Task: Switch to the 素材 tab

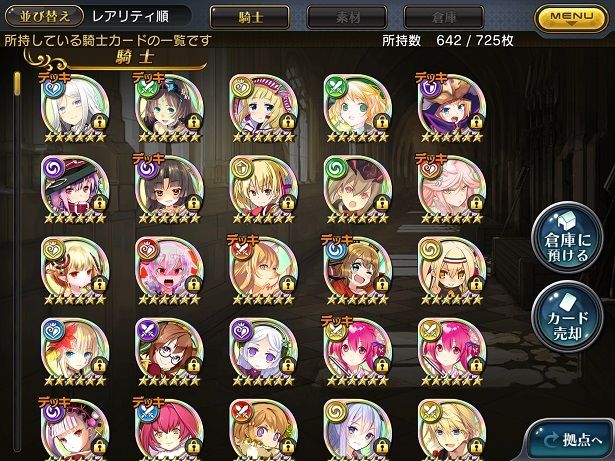Action: pyautogui.click(x=347, y=17)
